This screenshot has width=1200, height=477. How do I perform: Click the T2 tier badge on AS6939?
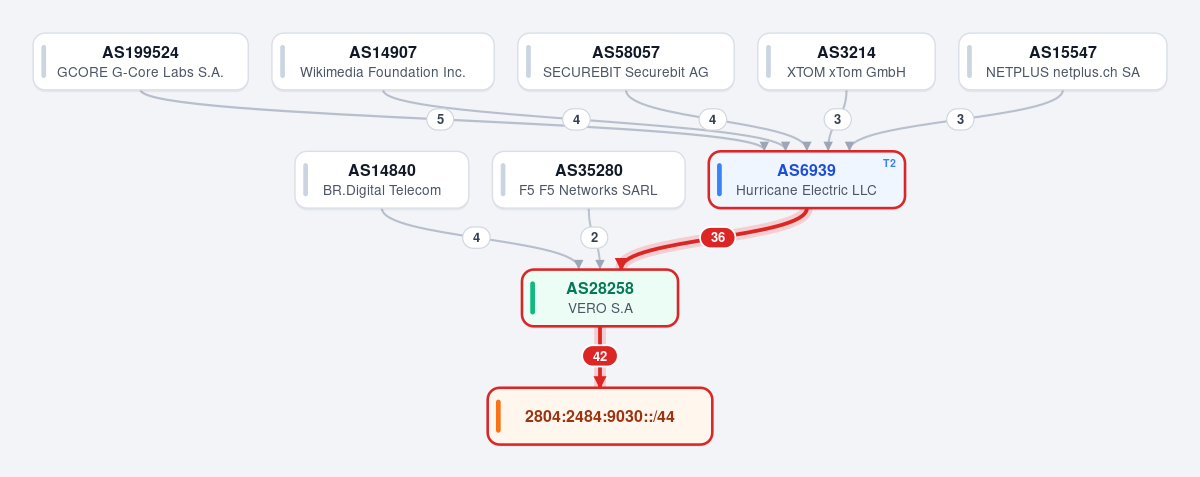coord(889,163)
